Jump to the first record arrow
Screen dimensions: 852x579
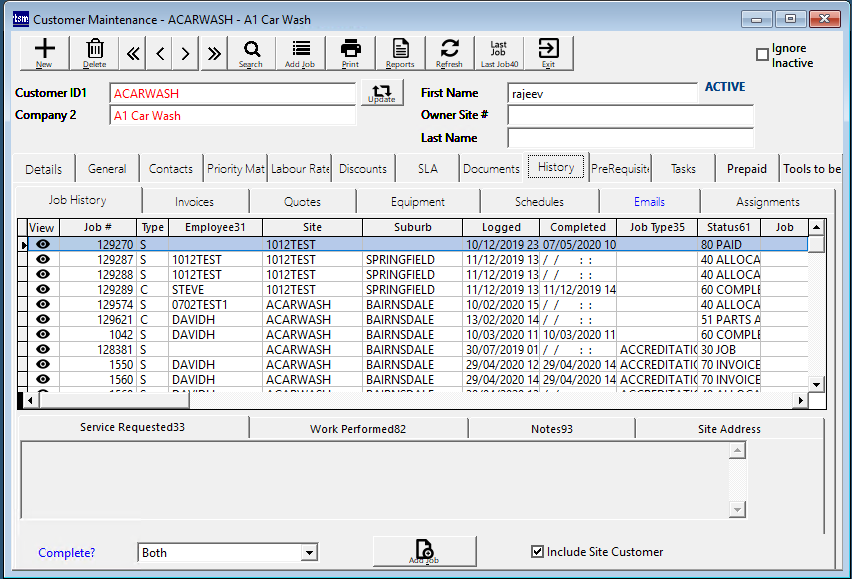pos(132,53)
